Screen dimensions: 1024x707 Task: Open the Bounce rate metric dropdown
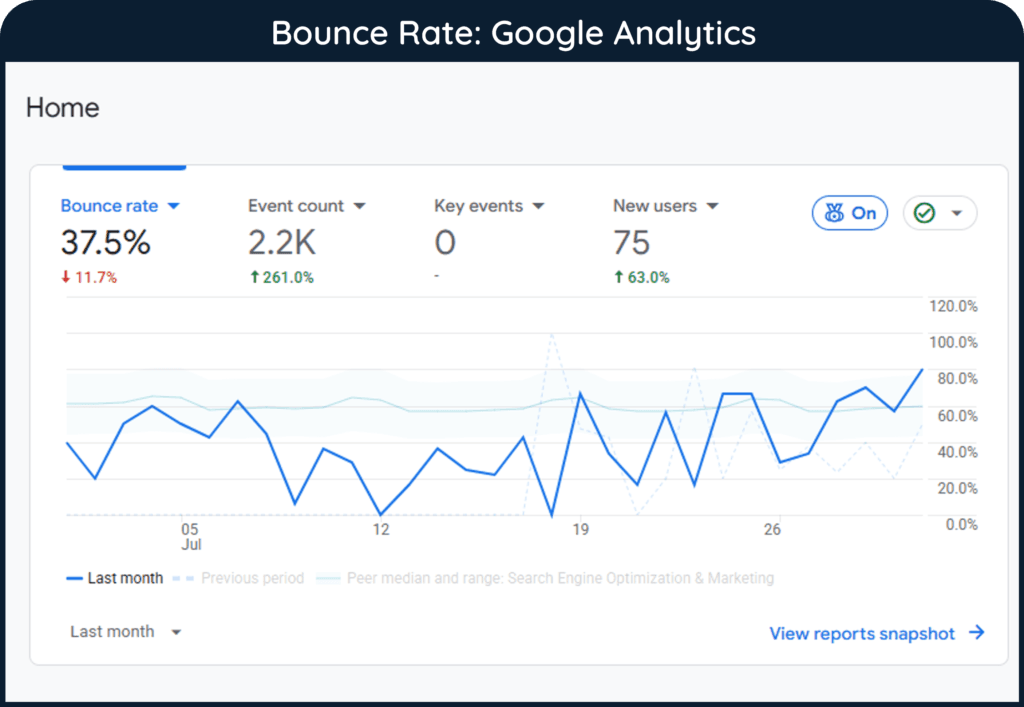tap(120, 206)
